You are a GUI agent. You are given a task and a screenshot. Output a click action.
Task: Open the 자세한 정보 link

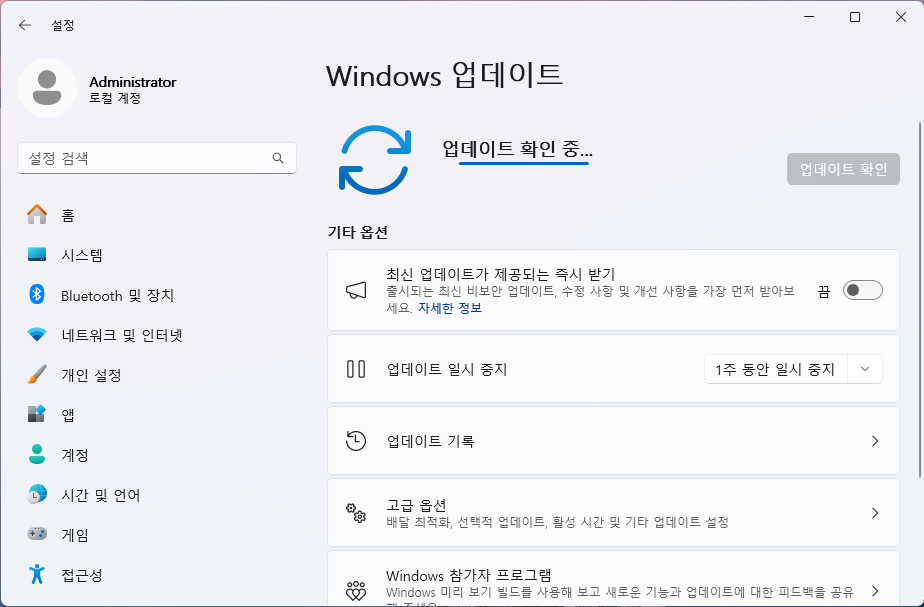[x=450, y=308]
